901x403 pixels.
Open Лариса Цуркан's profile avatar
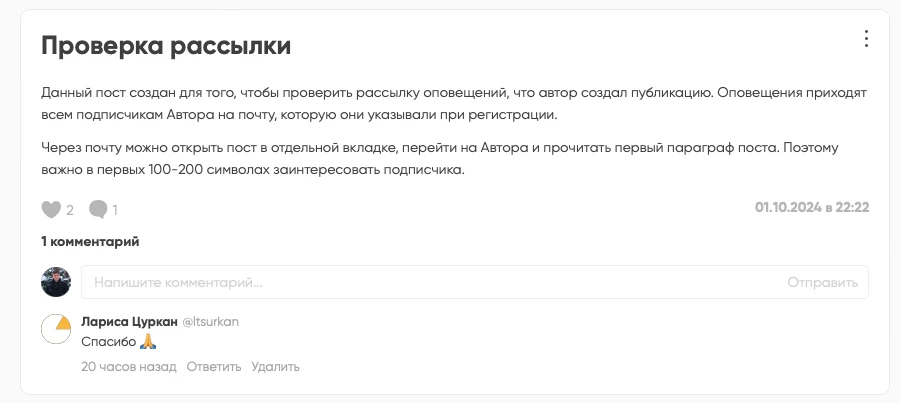pos(56,328)
